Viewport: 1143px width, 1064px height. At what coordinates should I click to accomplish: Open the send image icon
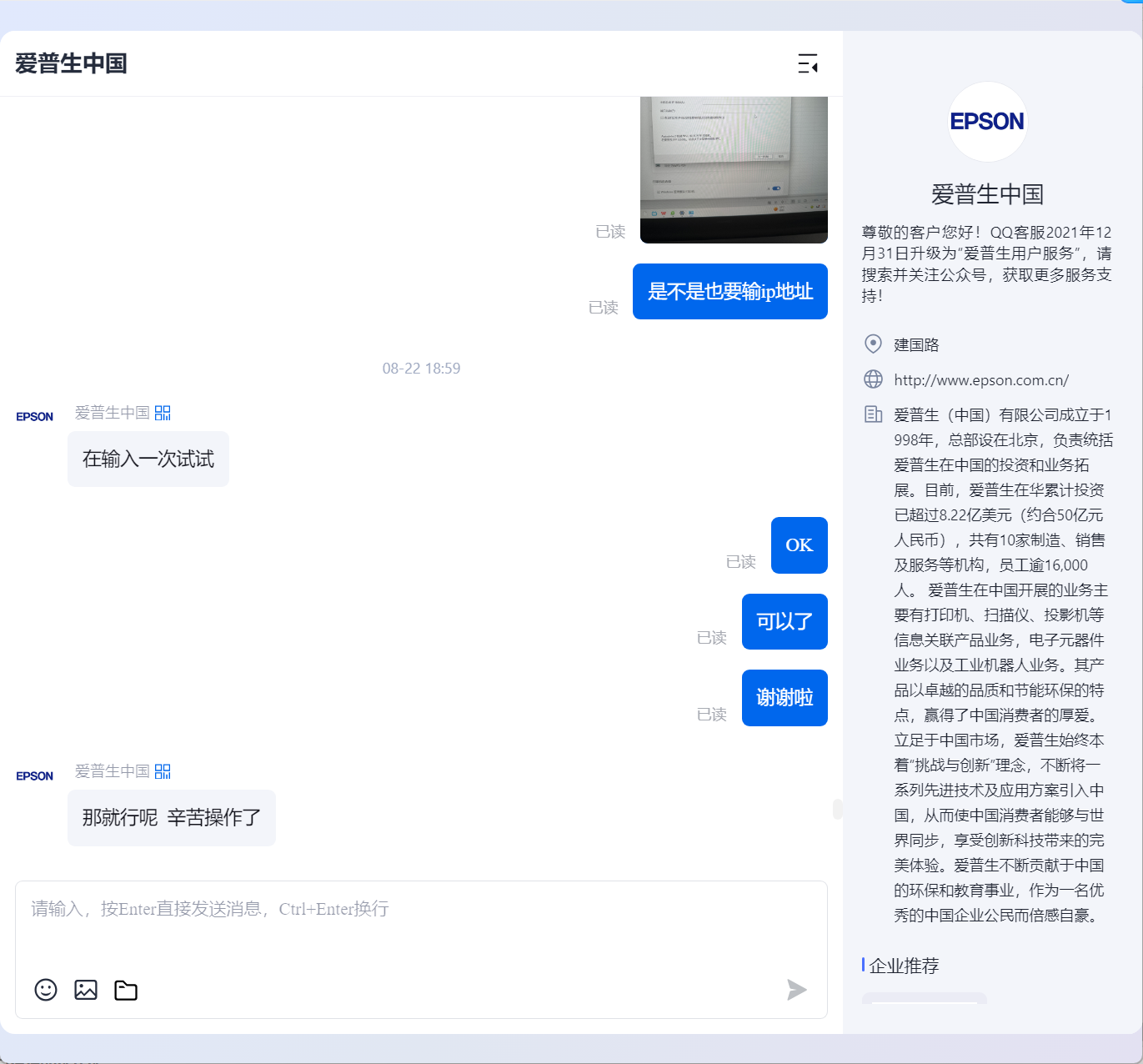pyautogui.click(x=86, y=990)
